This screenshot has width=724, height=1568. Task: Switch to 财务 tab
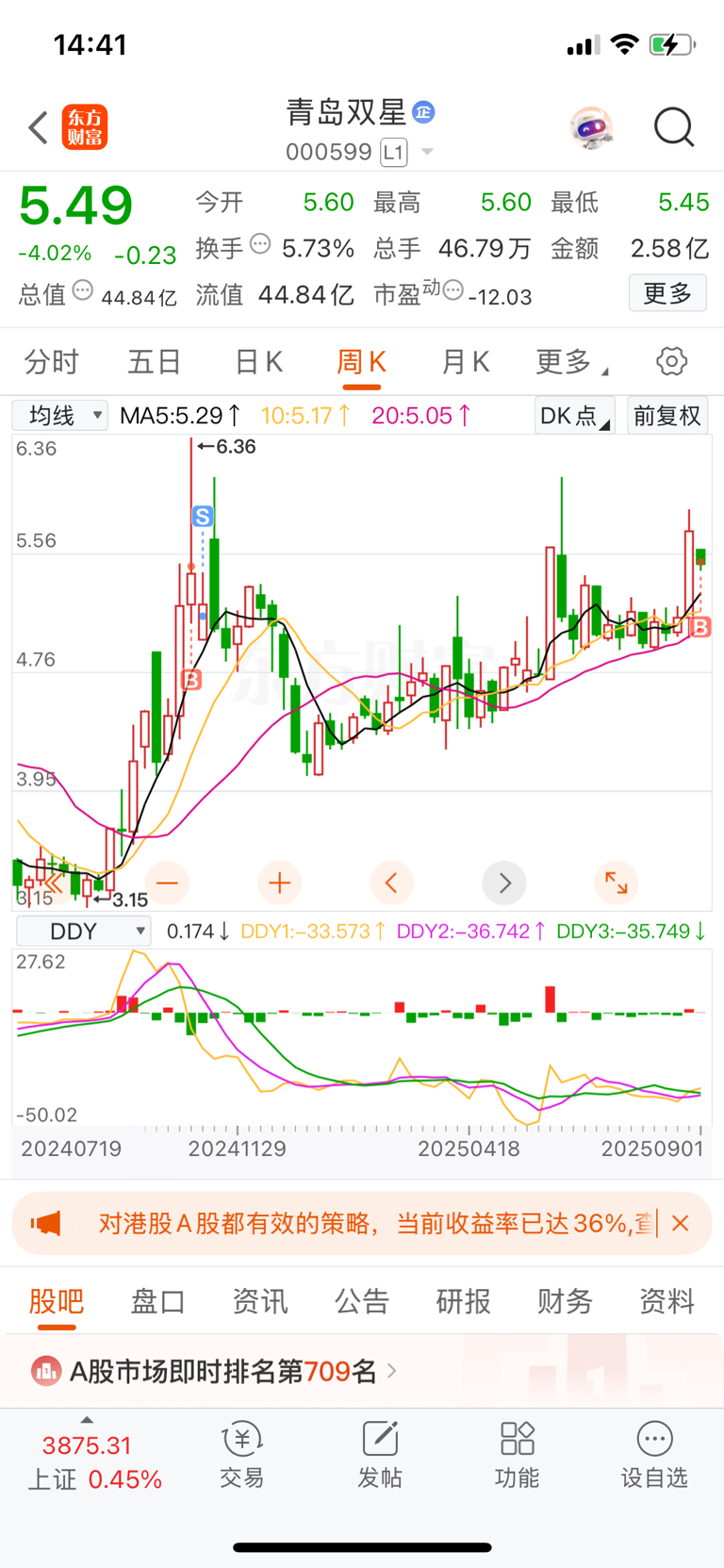pos(566,1302)
